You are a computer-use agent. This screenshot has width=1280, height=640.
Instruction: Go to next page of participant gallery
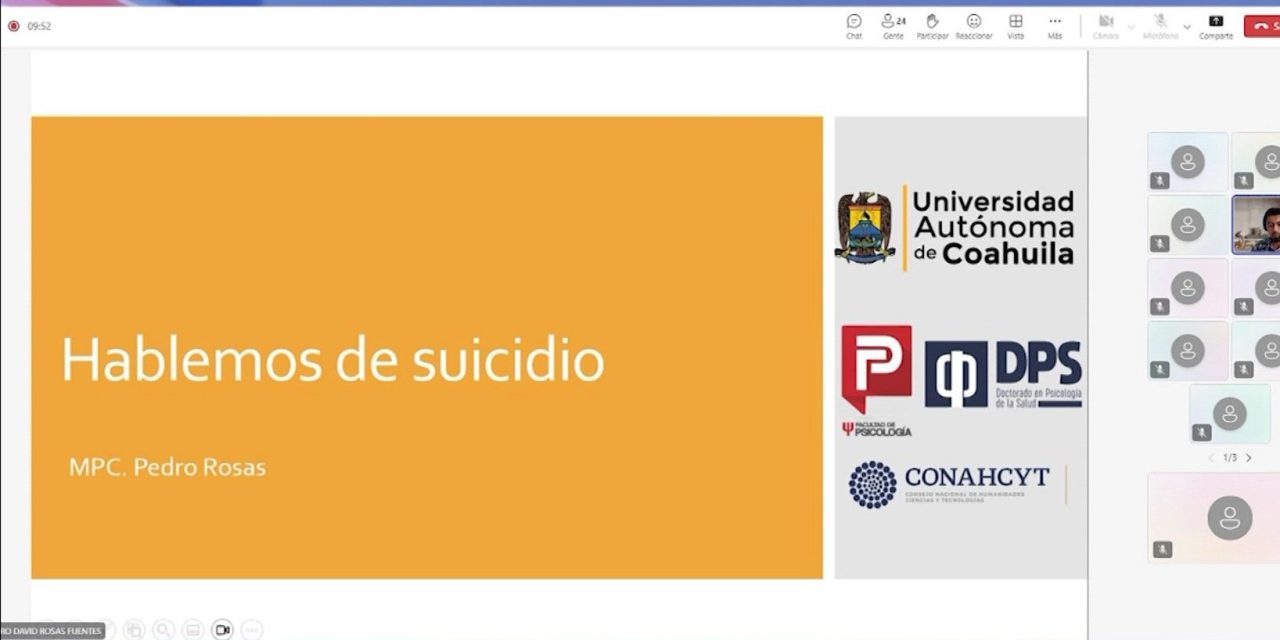[x=1249, y=458]
